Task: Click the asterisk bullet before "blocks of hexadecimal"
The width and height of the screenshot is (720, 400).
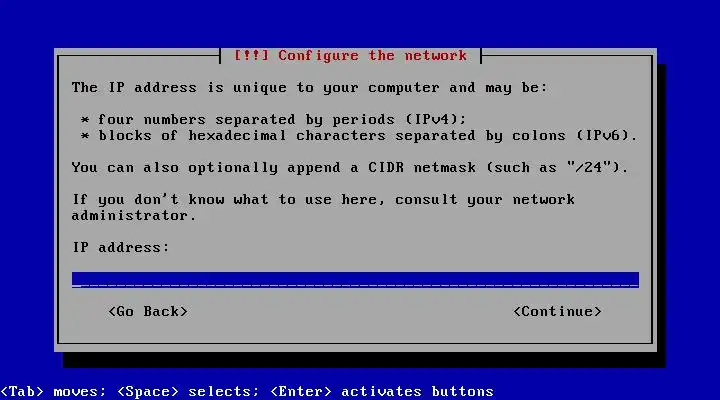Action: pos(85,136)
